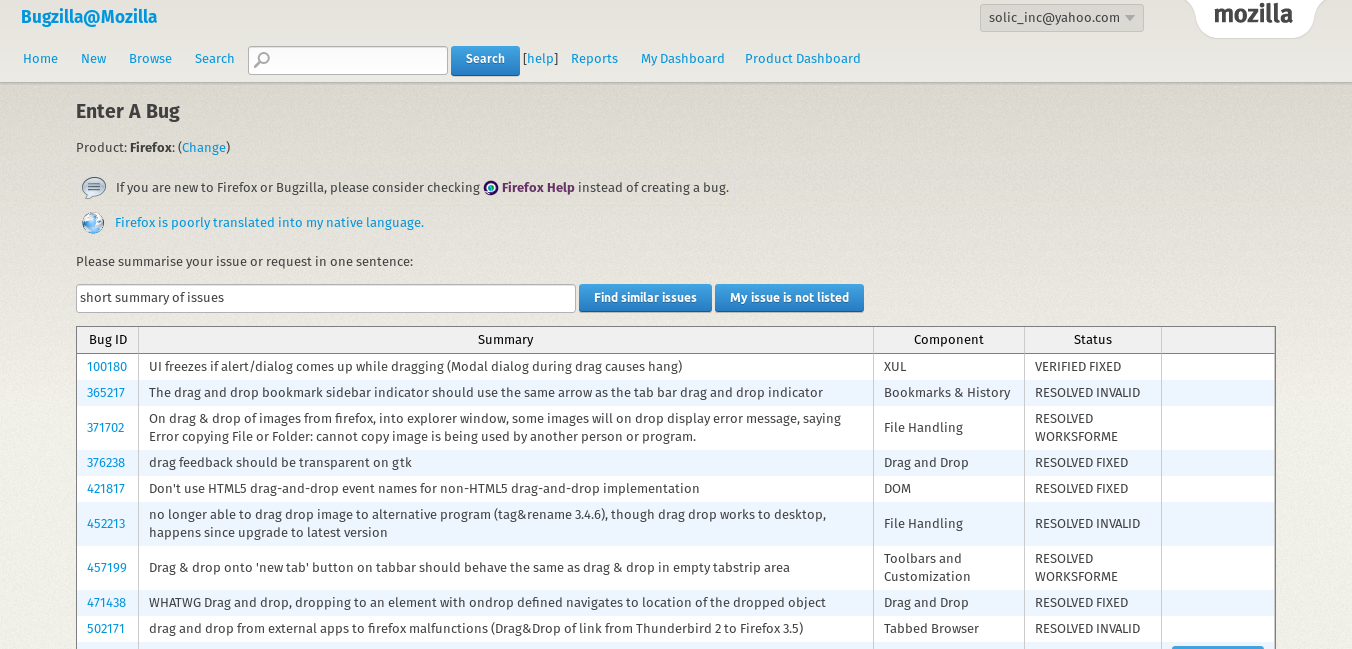Open the New menu item
The width and height of the screenshot is (1352, 649).
(93, 59)
